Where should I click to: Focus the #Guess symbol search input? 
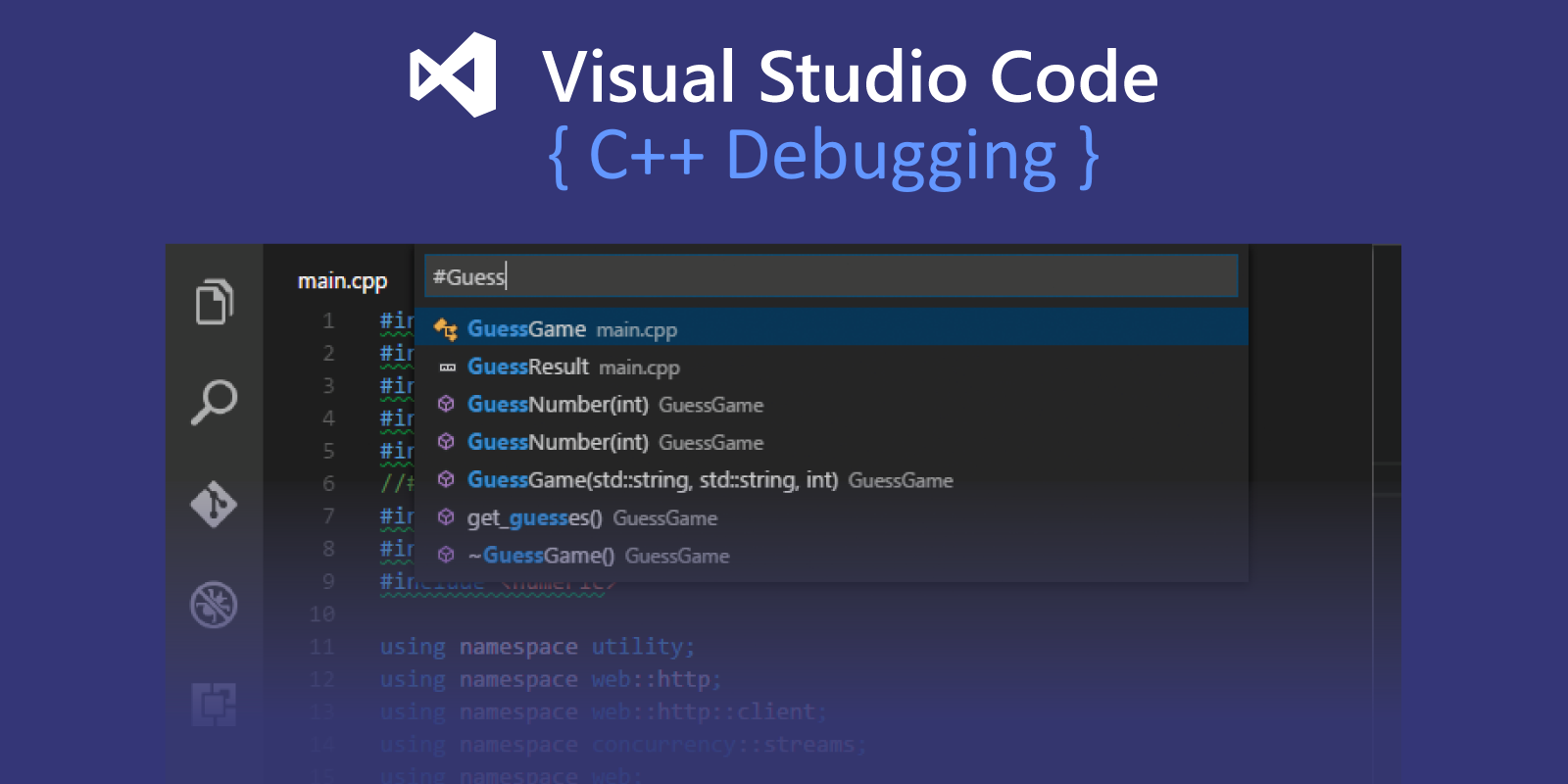[x=831, y=276]
